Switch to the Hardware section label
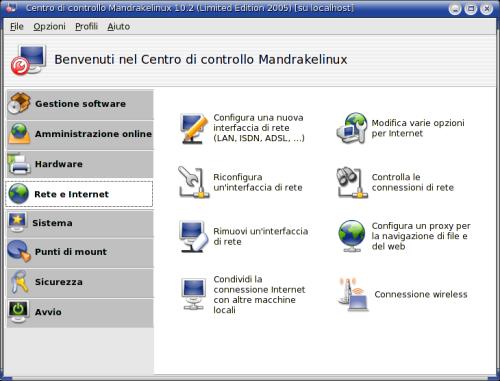This screenshot has height=381, width=500. 59,164
